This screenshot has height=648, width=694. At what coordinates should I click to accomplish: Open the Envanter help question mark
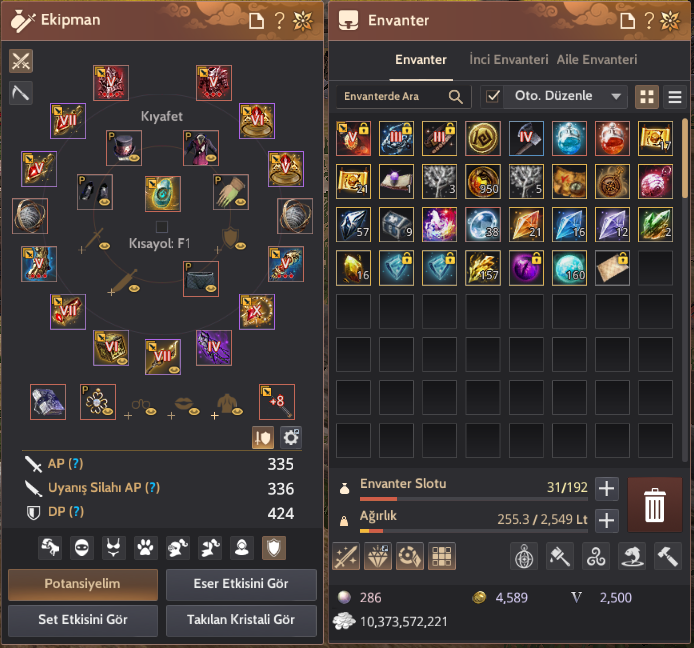coord(649,20)
